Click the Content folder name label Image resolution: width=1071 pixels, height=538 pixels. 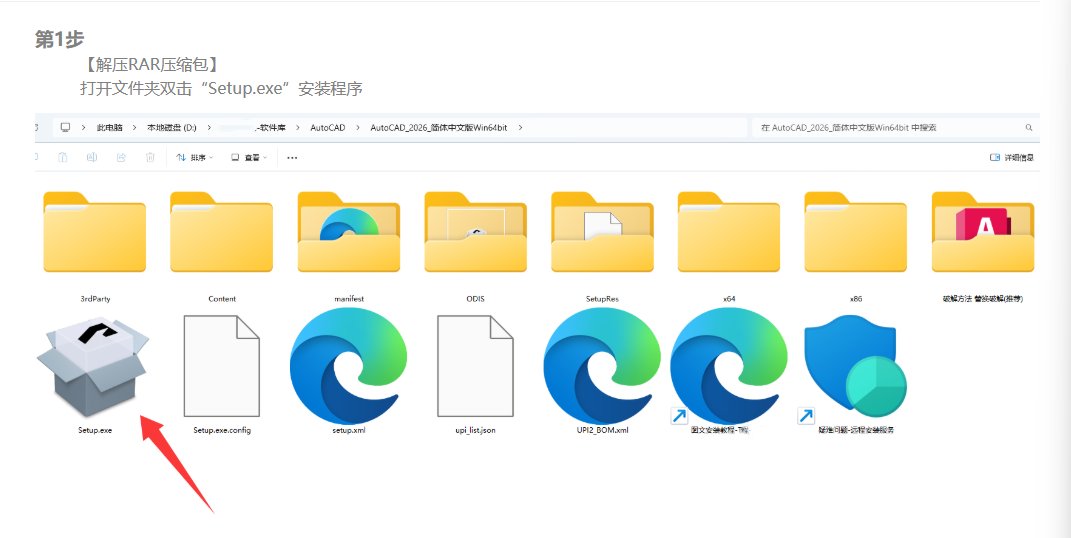pos(222,299)
